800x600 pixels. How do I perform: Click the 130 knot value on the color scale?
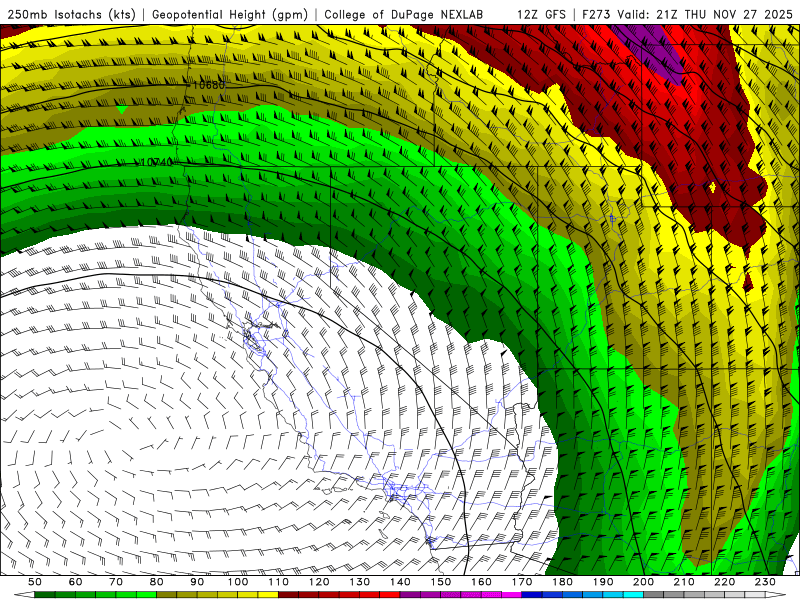click(360, 582)
